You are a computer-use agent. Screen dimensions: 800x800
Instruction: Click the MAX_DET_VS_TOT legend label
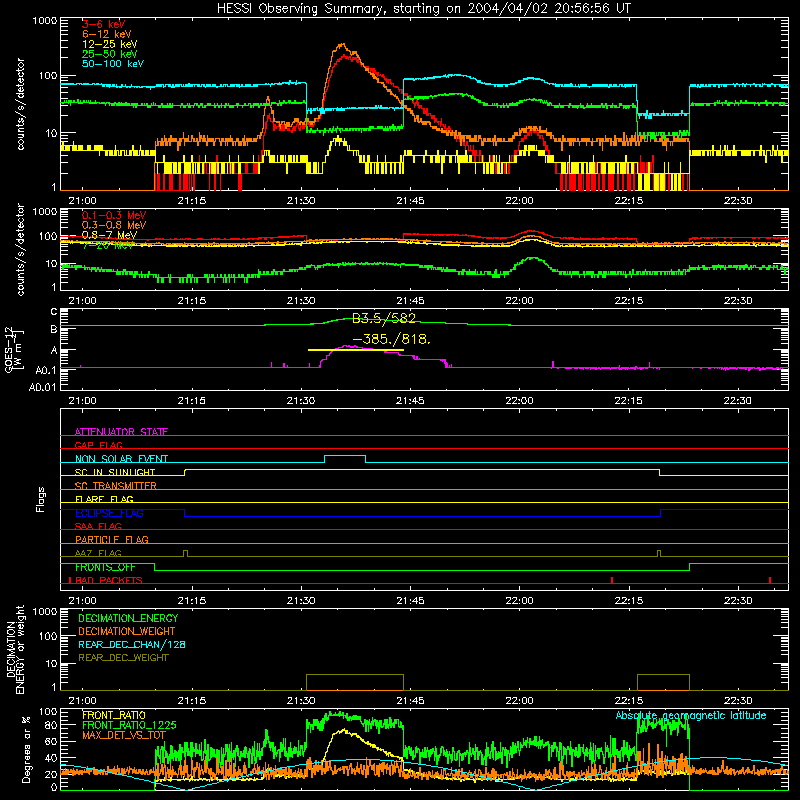[124, 735]
